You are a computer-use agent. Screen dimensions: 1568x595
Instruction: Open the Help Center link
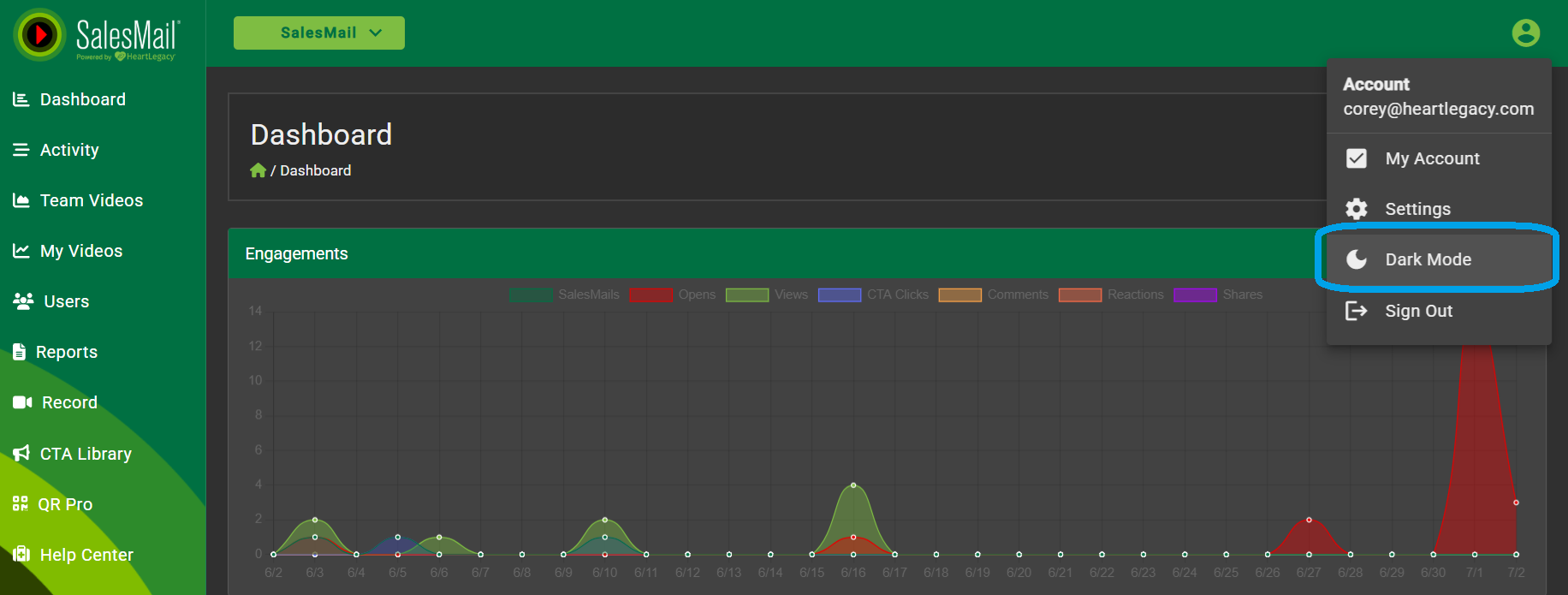(86, 555)
